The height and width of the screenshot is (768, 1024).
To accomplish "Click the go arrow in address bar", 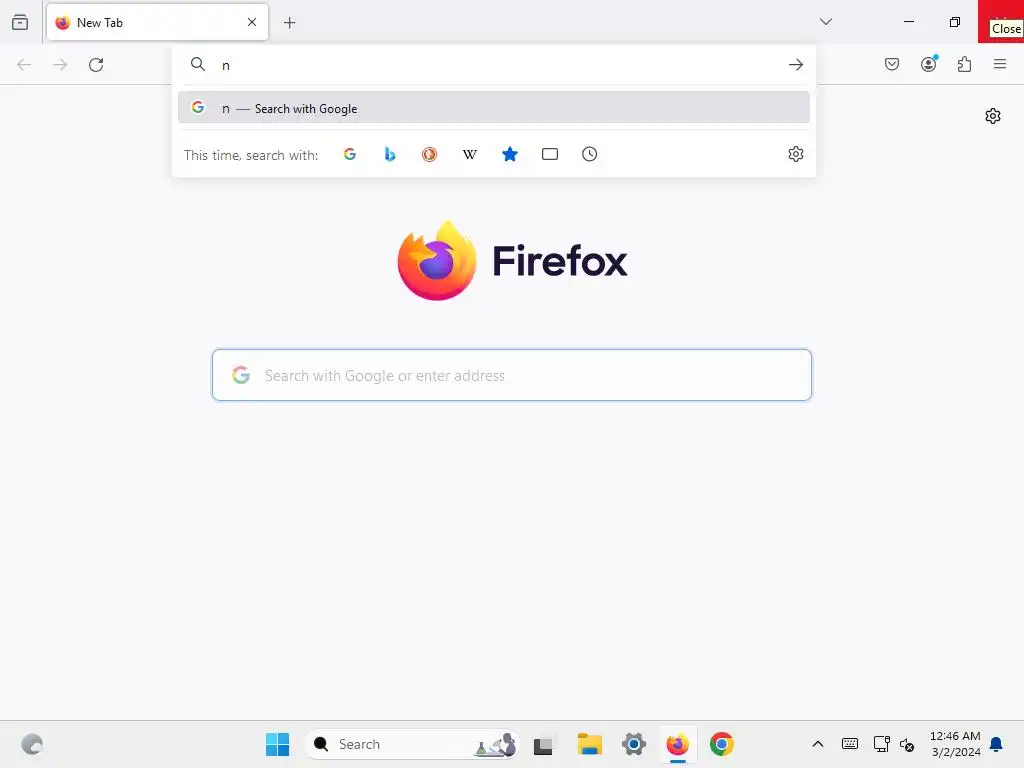I will [795, 65].
